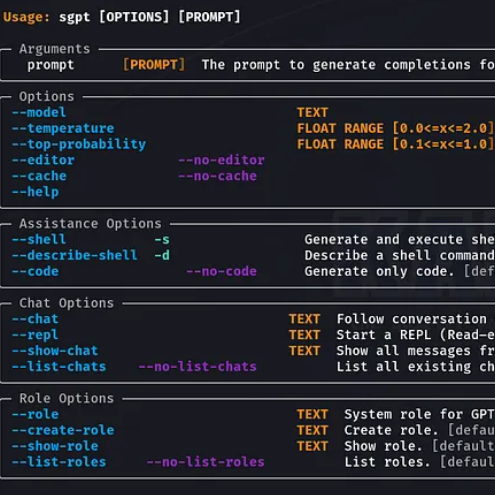
Task: Click 'Describe a shell command' description
Action: tap(399, 256)
